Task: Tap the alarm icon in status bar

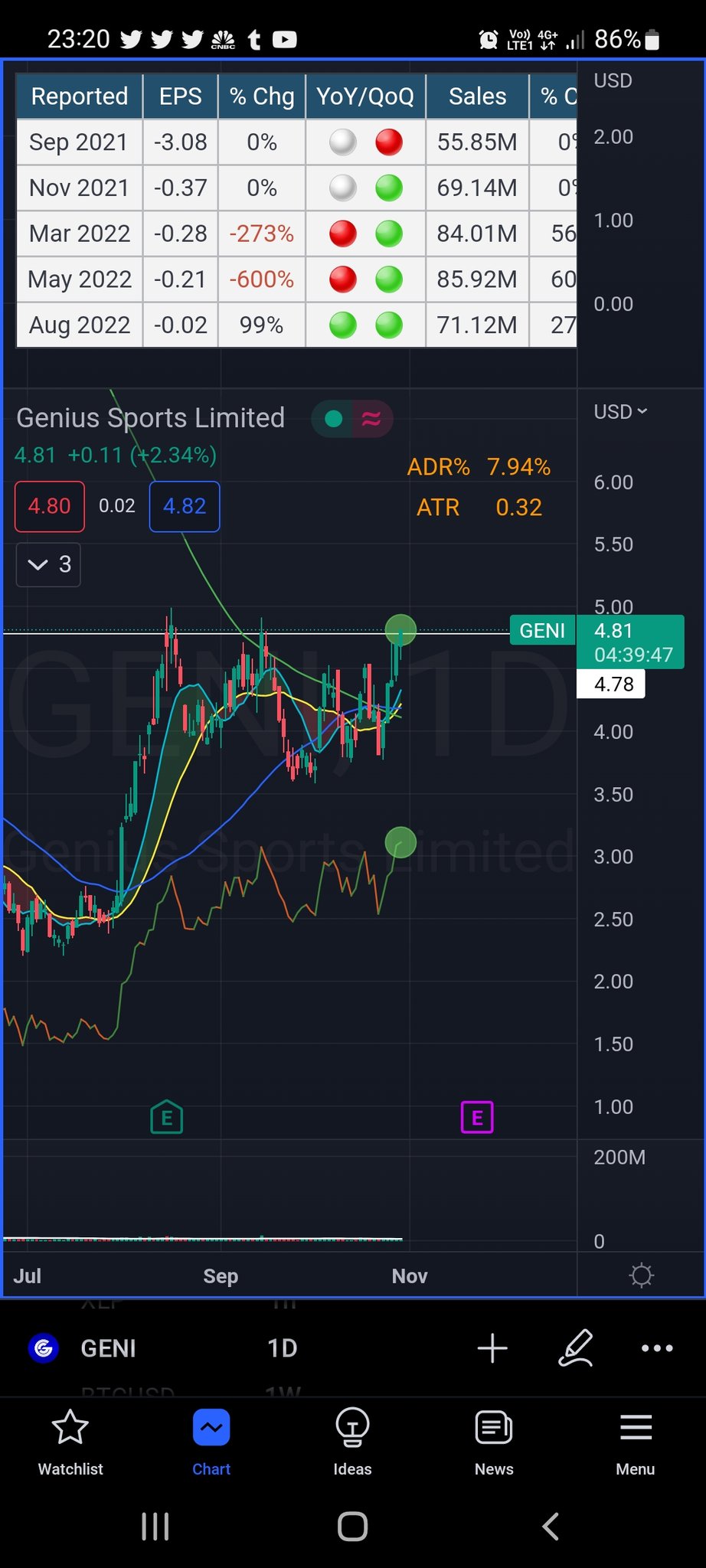Action: (x=488, y=39)
